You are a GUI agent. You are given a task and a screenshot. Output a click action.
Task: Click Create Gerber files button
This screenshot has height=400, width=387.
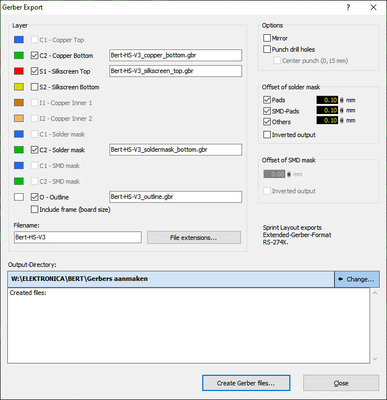click(246, 383)
